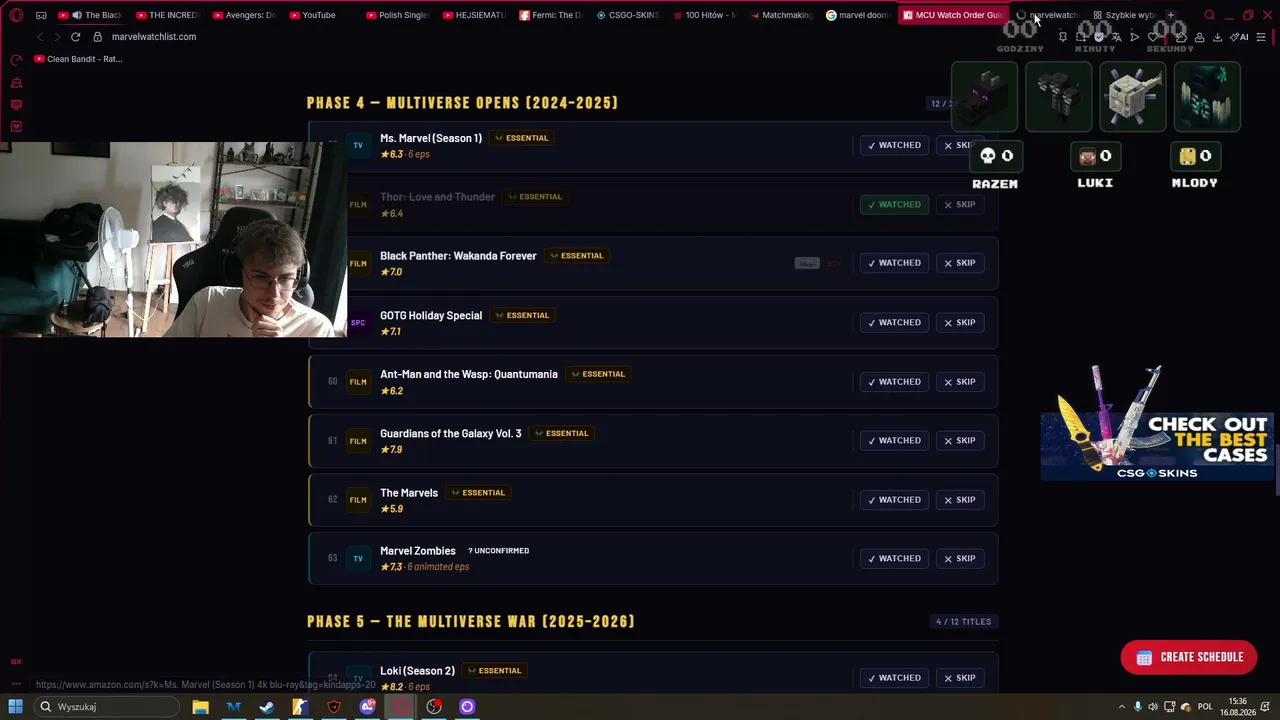Click the page reload icon
Viewport: 1280px width, 720px height.
75,37
